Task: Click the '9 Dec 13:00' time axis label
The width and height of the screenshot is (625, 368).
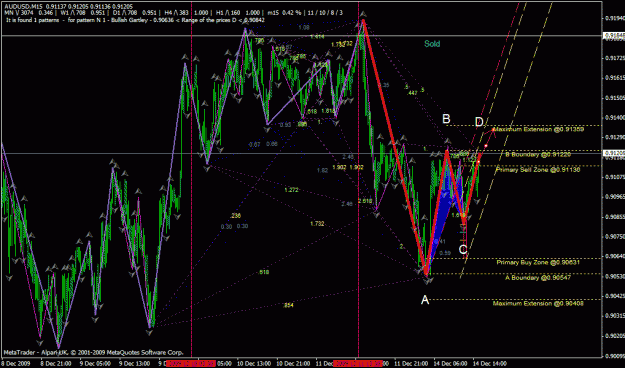Action: coord(134,364)
